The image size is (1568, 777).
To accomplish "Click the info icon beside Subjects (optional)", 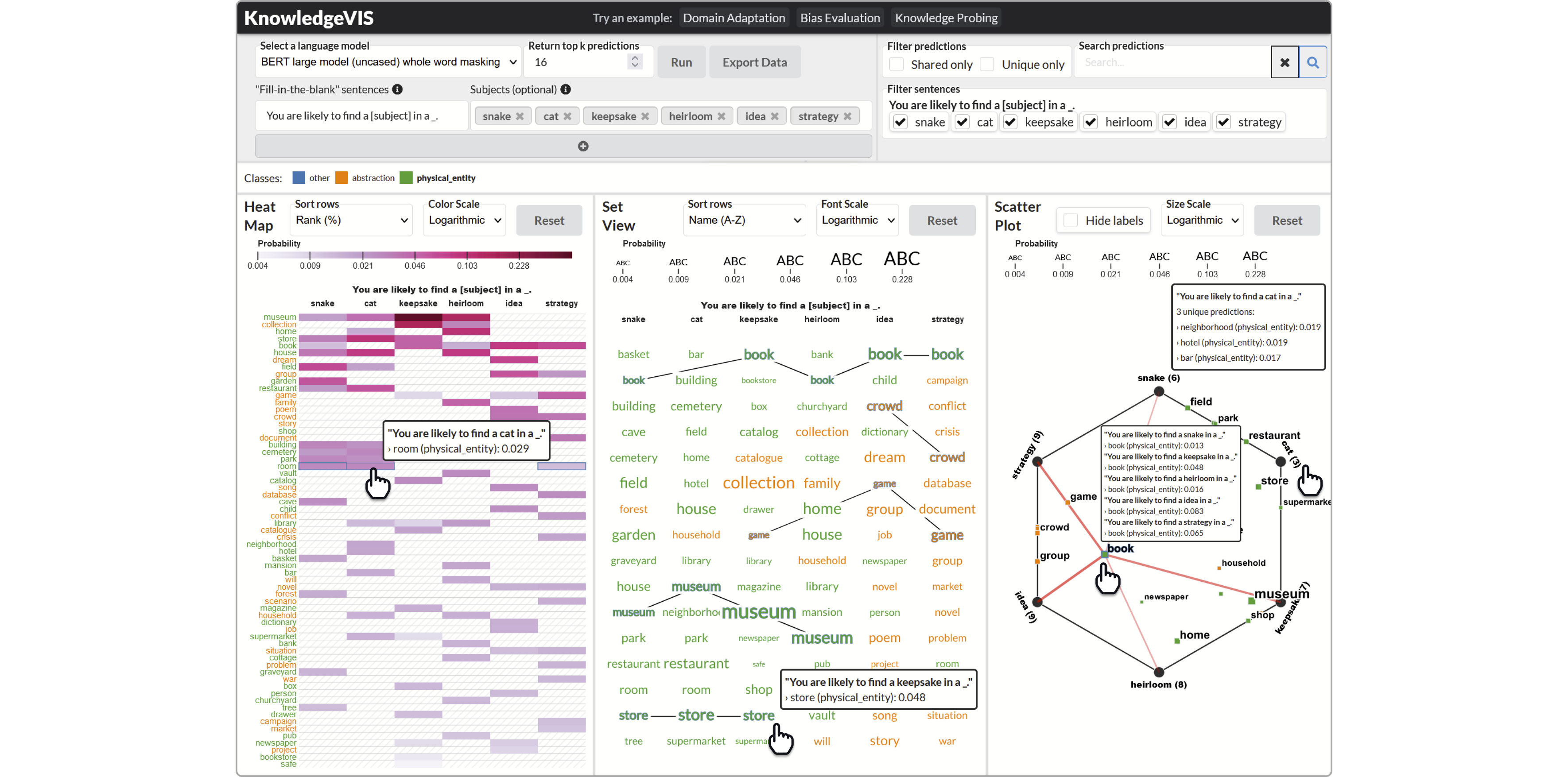I will click(566, 89).
